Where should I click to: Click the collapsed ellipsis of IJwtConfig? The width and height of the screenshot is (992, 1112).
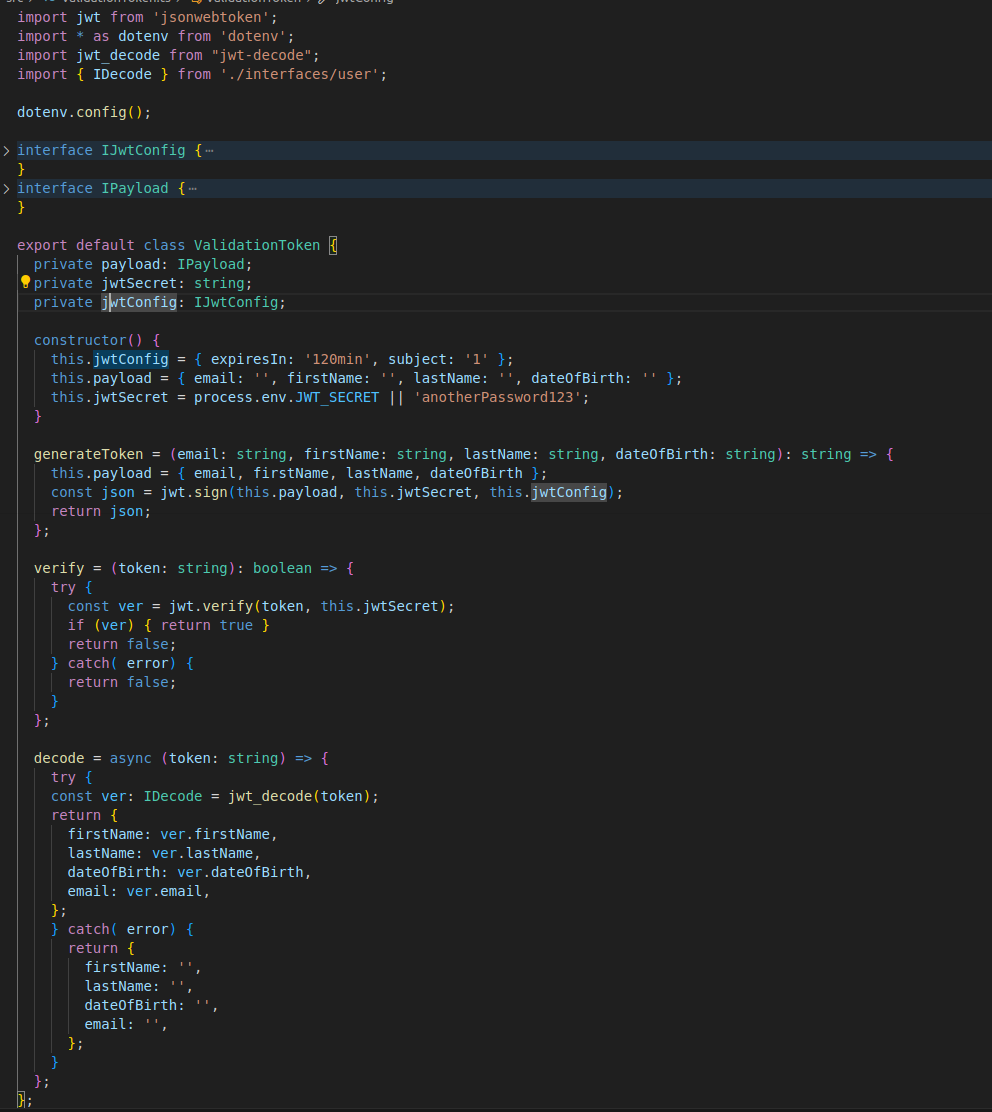[x=207, y=149]
